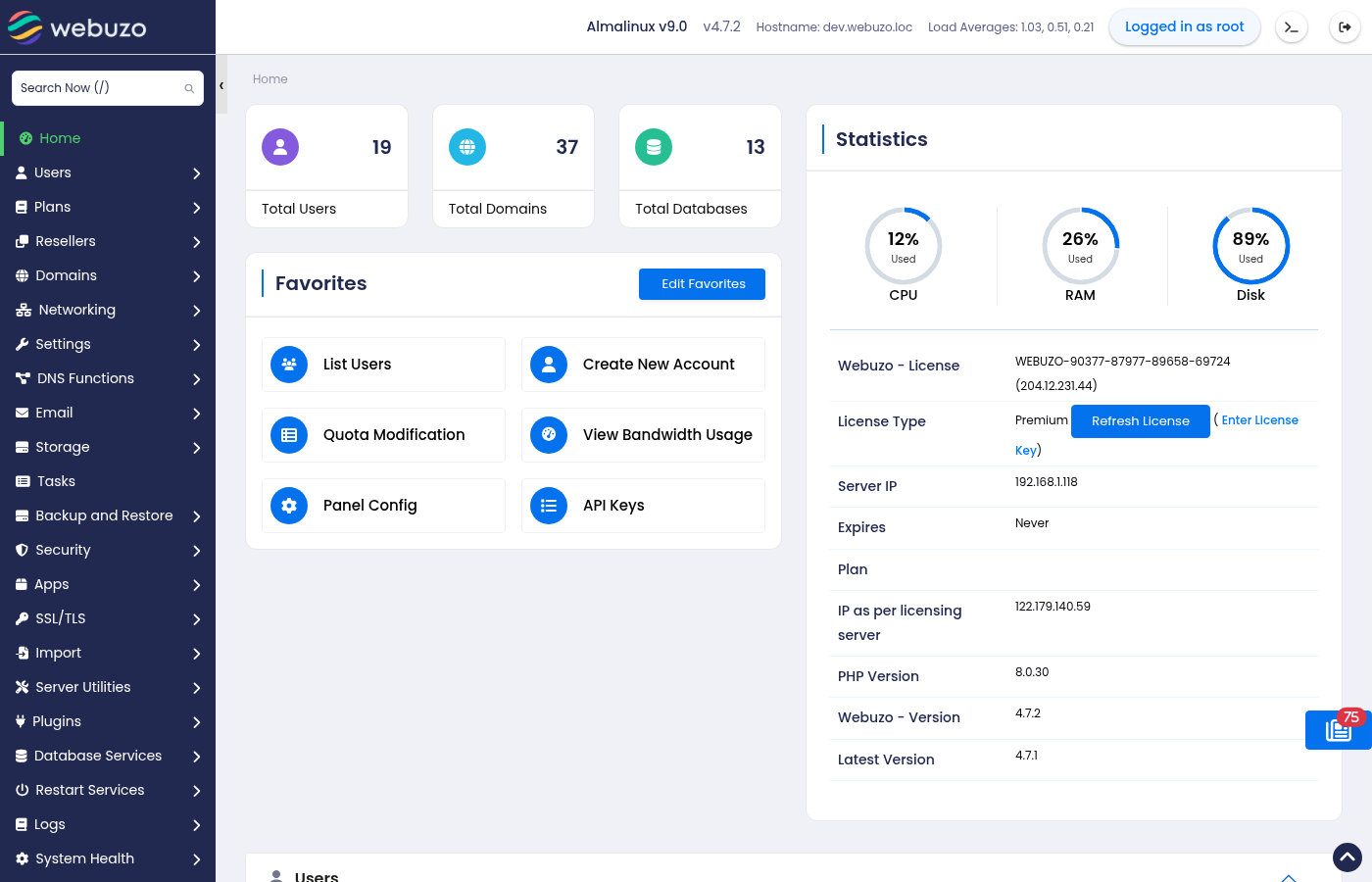The image size is (1372, 882).
Task: Click the Security shield icon in sidebar
Action: [22, 550]
